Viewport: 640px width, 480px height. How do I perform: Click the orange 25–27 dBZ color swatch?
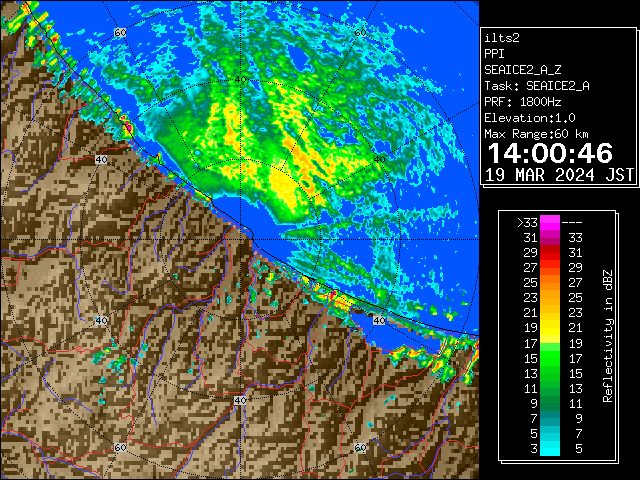pyautogui.click(x=550, y=283)
